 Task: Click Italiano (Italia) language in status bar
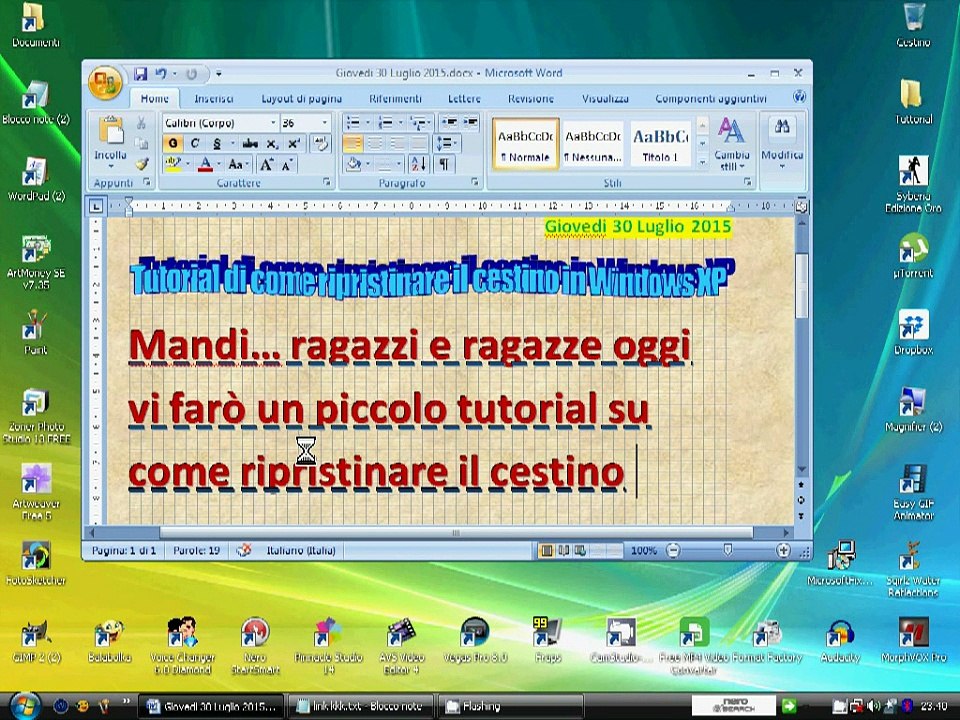coord(301,550)
